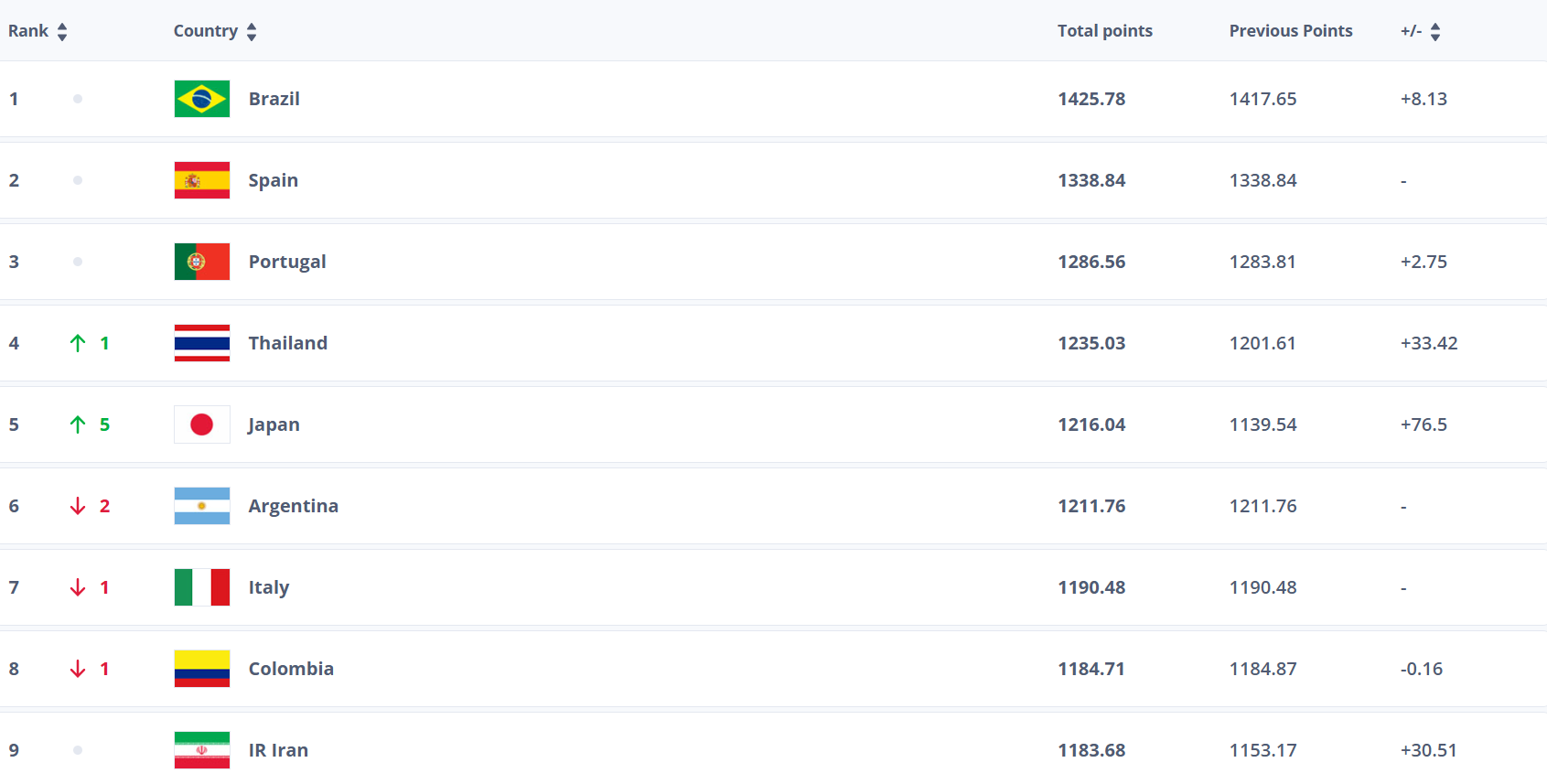Open the Argentina team link
The image size is (1547, 784).
pyautogui.click(x=293, y=506)
